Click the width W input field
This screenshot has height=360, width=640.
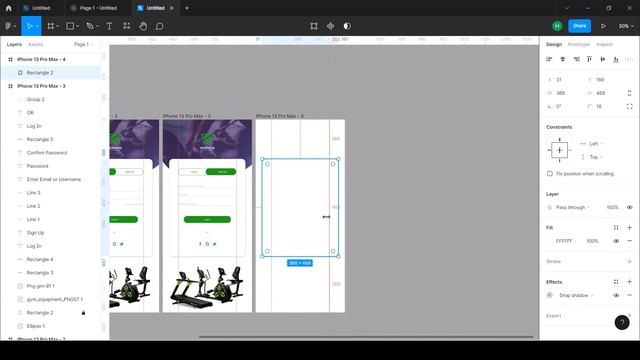565,93
